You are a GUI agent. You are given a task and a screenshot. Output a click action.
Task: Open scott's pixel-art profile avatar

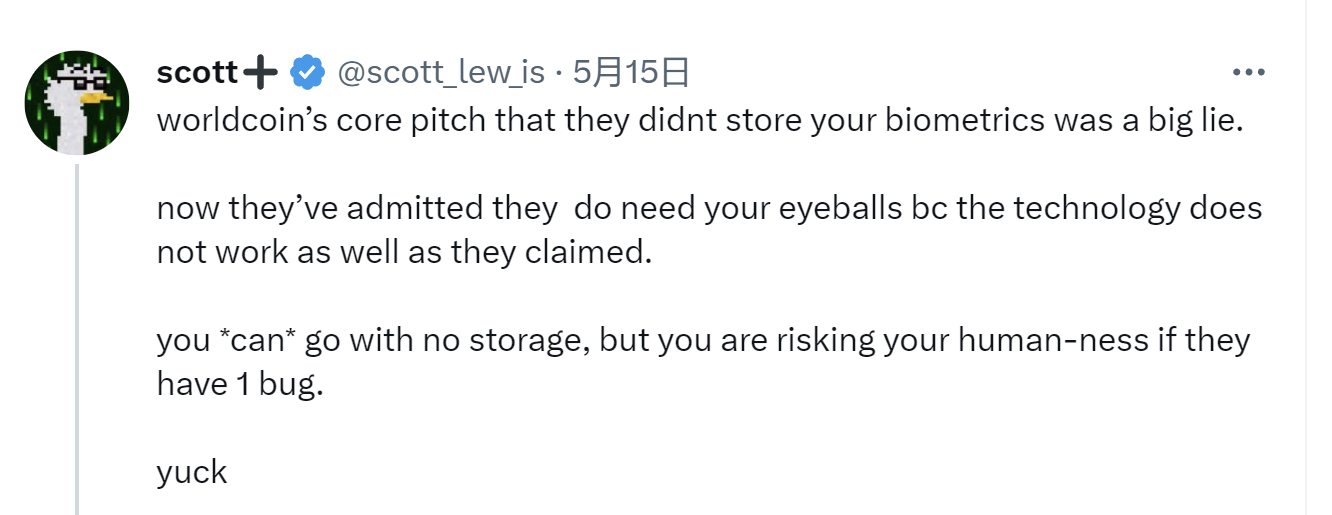(x=77, y=103)
